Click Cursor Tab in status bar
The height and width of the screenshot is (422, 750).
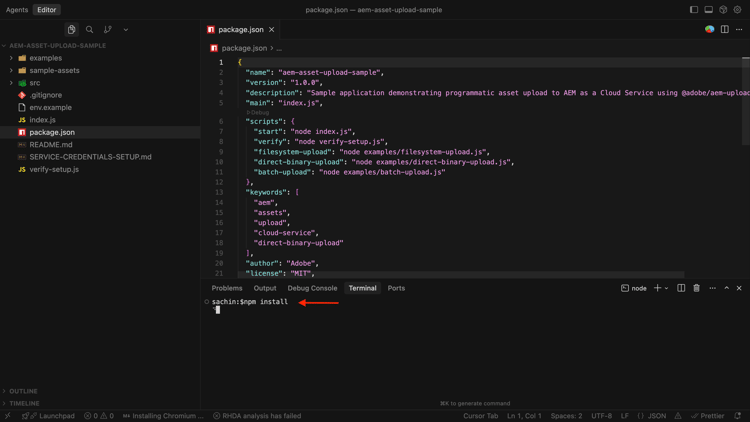click(480, 416)
